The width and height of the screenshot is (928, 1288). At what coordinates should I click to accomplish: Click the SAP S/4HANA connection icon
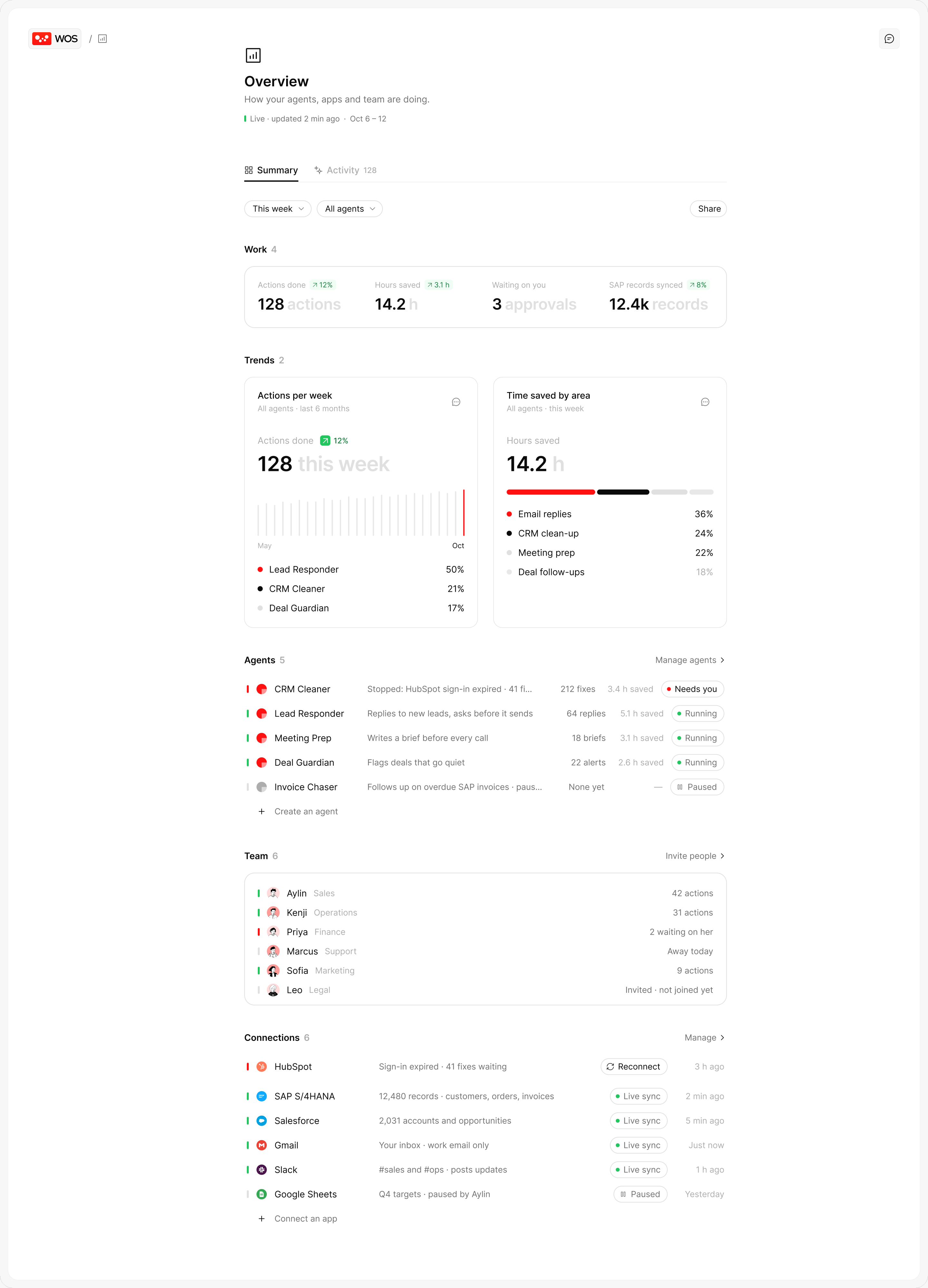tap(262, 1096)
